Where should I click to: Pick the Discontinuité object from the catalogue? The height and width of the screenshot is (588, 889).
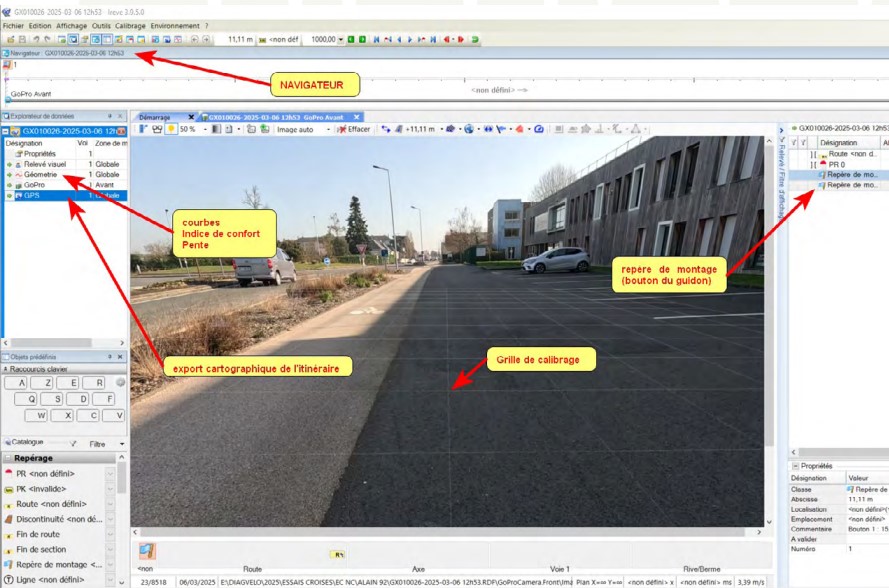click(x=60, y=519)
